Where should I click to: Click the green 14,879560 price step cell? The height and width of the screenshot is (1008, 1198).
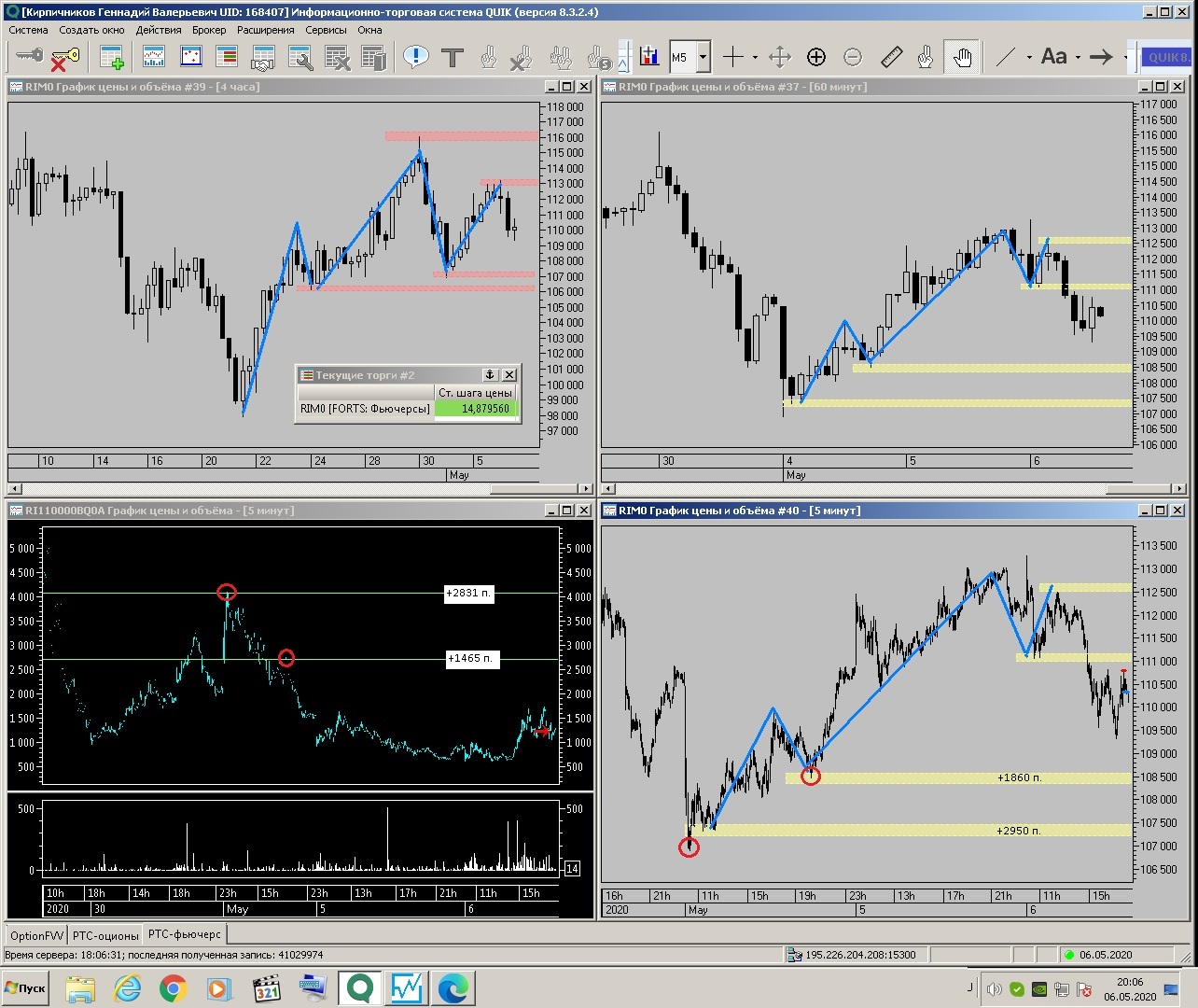[x=477, y=409]
